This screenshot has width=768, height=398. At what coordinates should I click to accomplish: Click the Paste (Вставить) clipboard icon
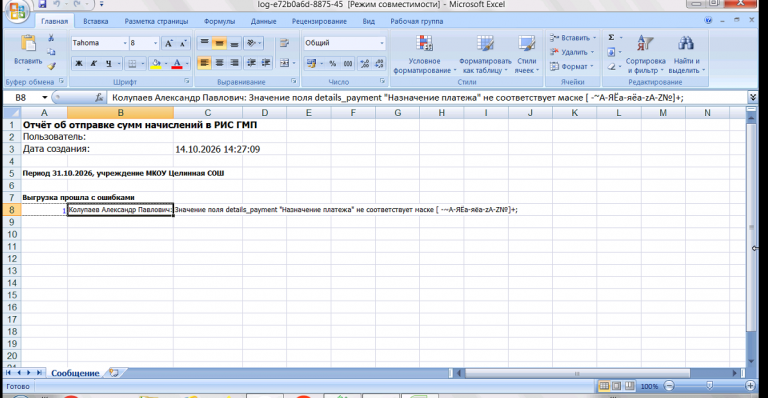28,44
